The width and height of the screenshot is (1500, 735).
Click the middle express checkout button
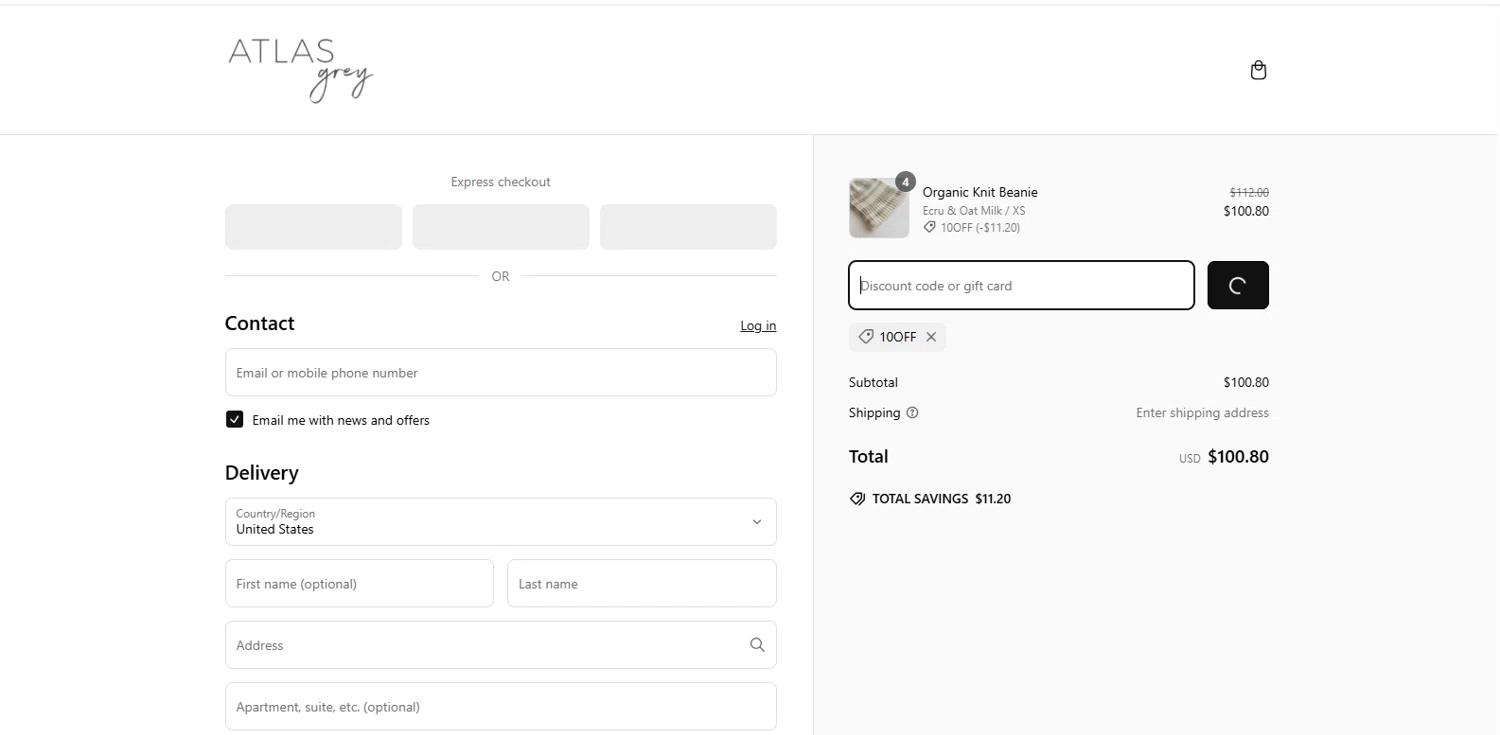pos(501,227)
